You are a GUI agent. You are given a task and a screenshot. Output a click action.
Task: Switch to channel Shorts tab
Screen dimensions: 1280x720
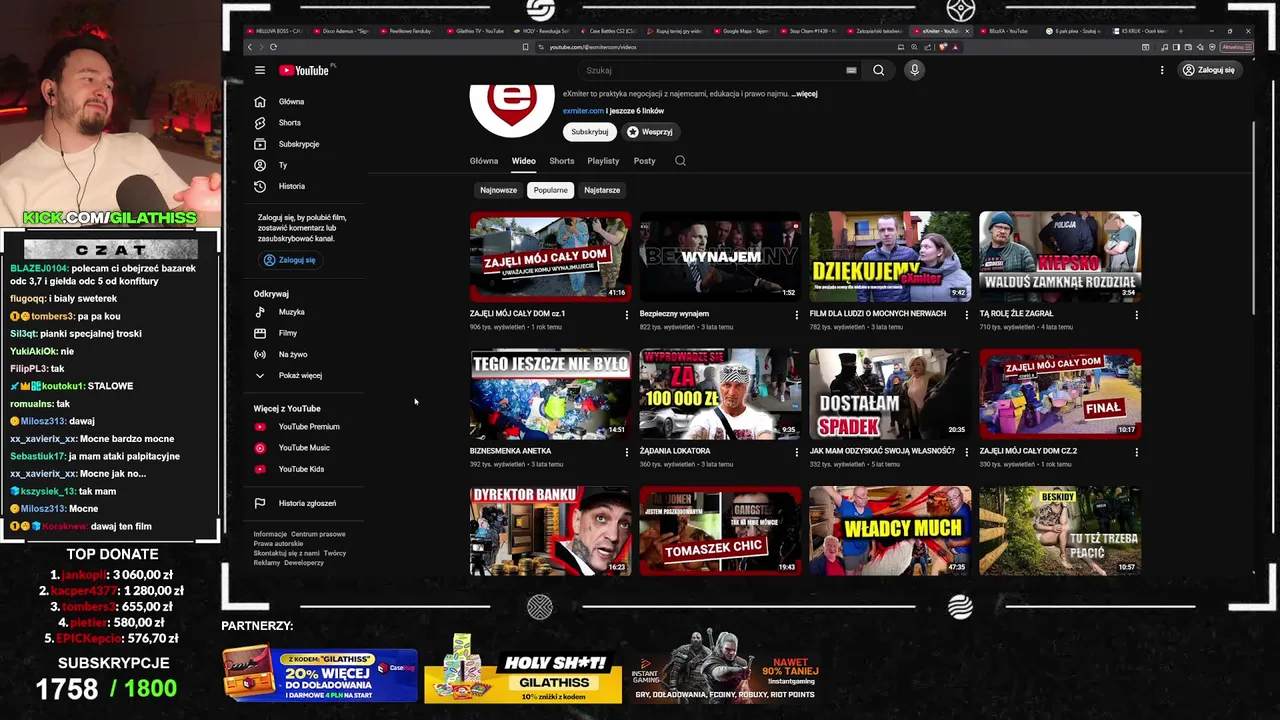(562, 161)
